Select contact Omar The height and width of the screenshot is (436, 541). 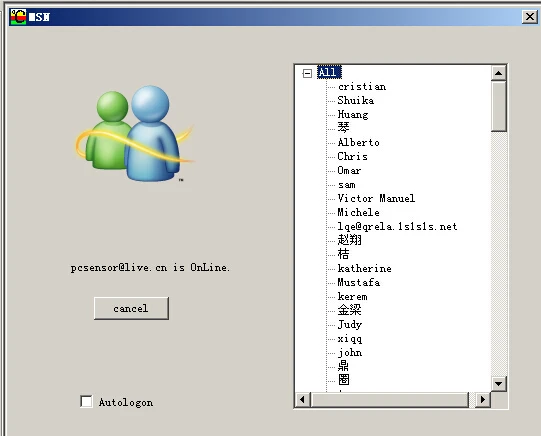[349, 170]
